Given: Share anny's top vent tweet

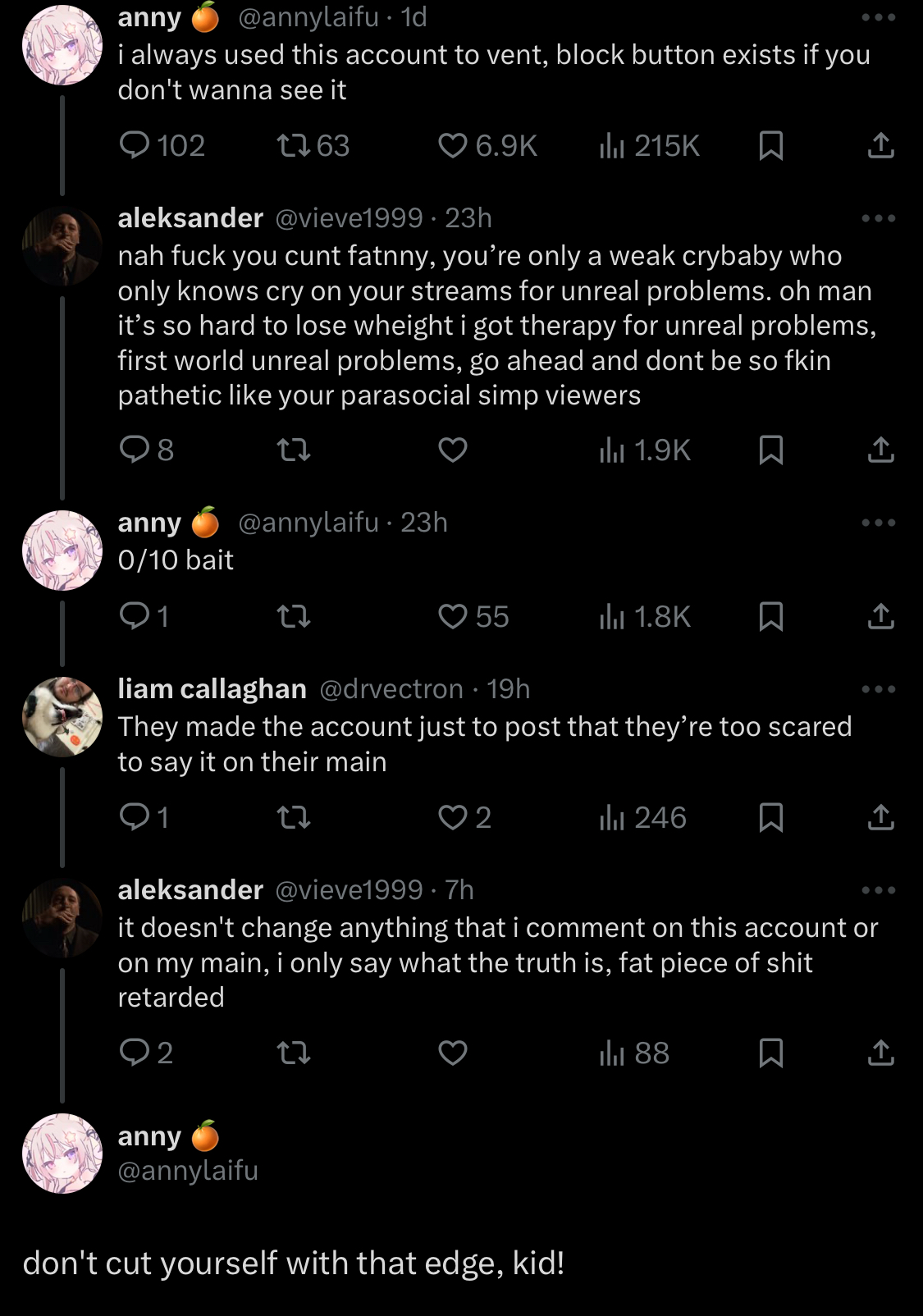Looking at the screenshot, I should (880, 146).
